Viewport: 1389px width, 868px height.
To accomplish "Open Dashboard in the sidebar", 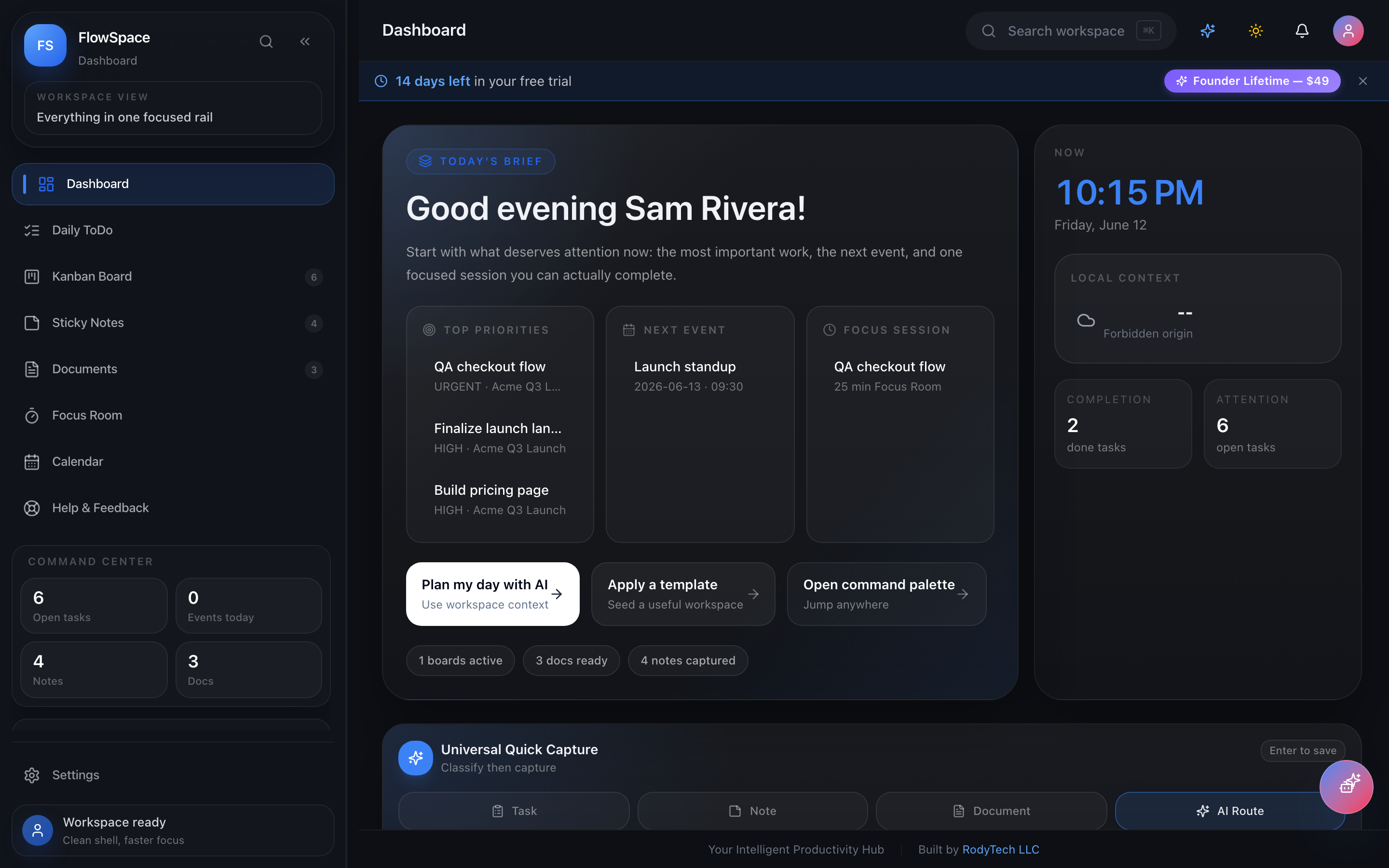I will pyautogui.click(x=173, y=184).
